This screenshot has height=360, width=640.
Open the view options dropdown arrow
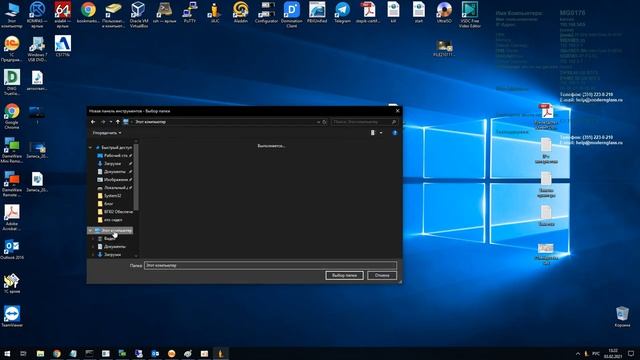[381, 133]
